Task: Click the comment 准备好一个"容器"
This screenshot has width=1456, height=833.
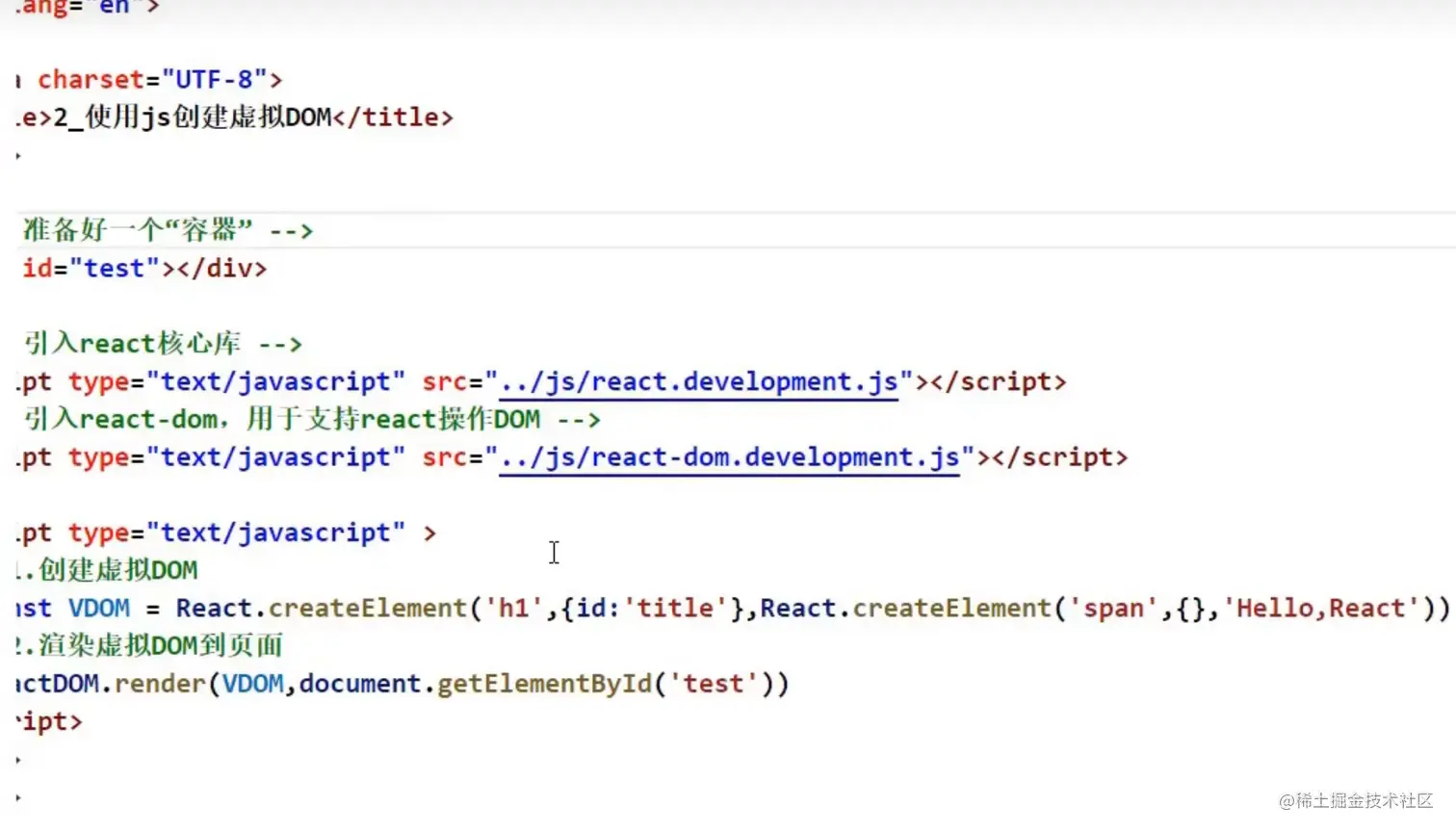Action: click(x=138, y=230)
